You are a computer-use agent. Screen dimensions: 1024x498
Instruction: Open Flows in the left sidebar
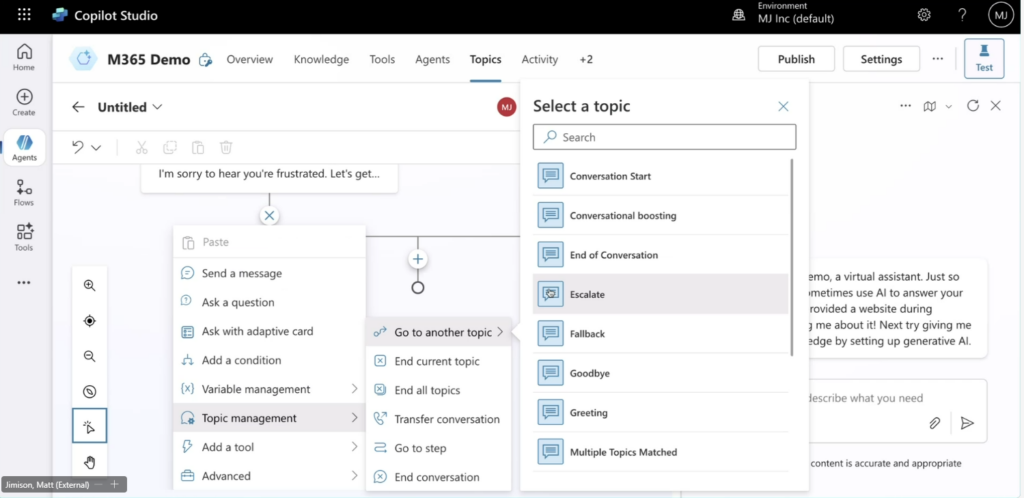(24, 192)
